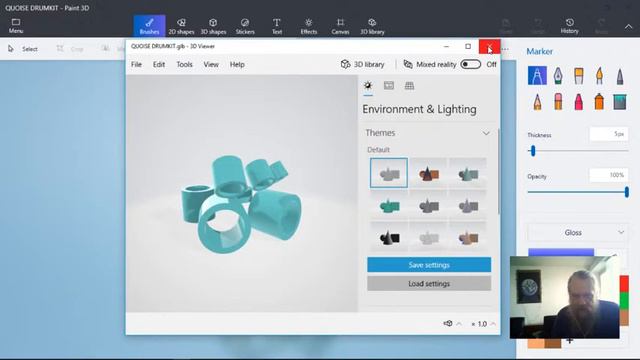Open View menu in 3D Viewer
The image size is (640, 360).
(211, 64)
